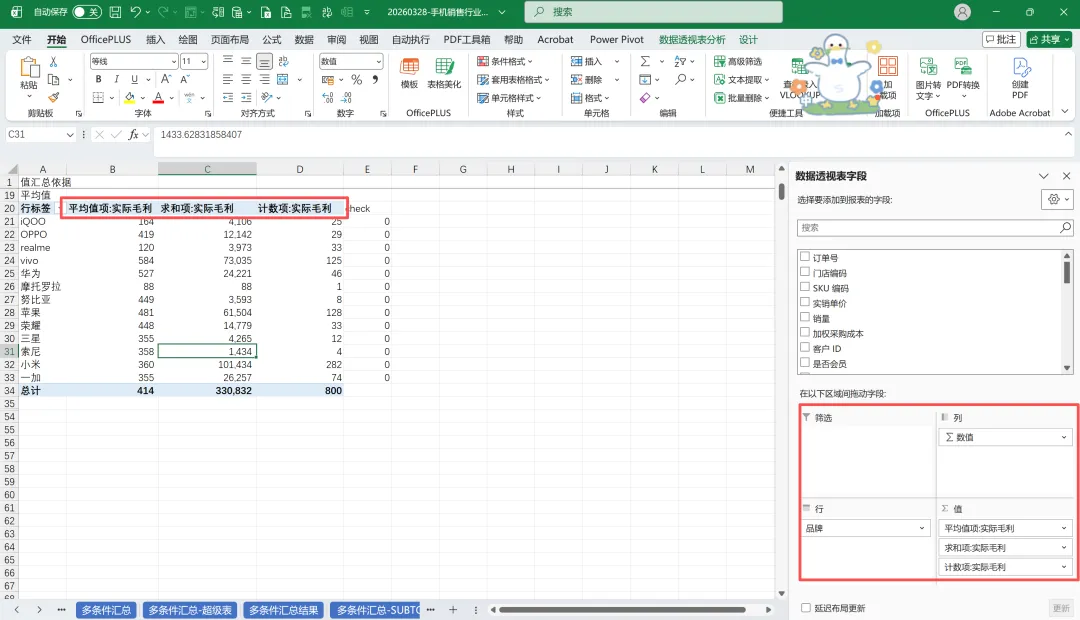Check the 门店编码 field checkbox
1080x620 pixels.
[804, 272]
